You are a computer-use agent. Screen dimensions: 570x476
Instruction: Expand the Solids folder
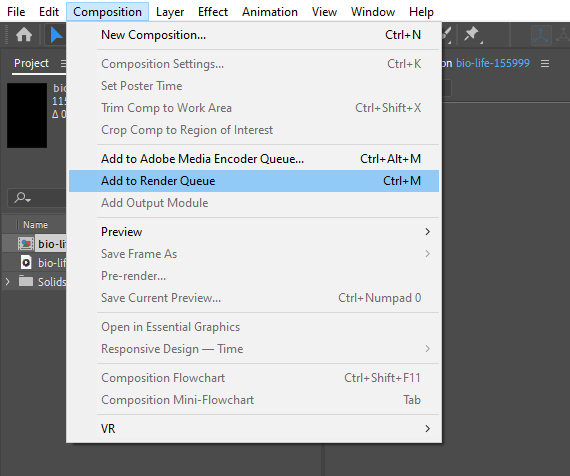click(8, 281)
